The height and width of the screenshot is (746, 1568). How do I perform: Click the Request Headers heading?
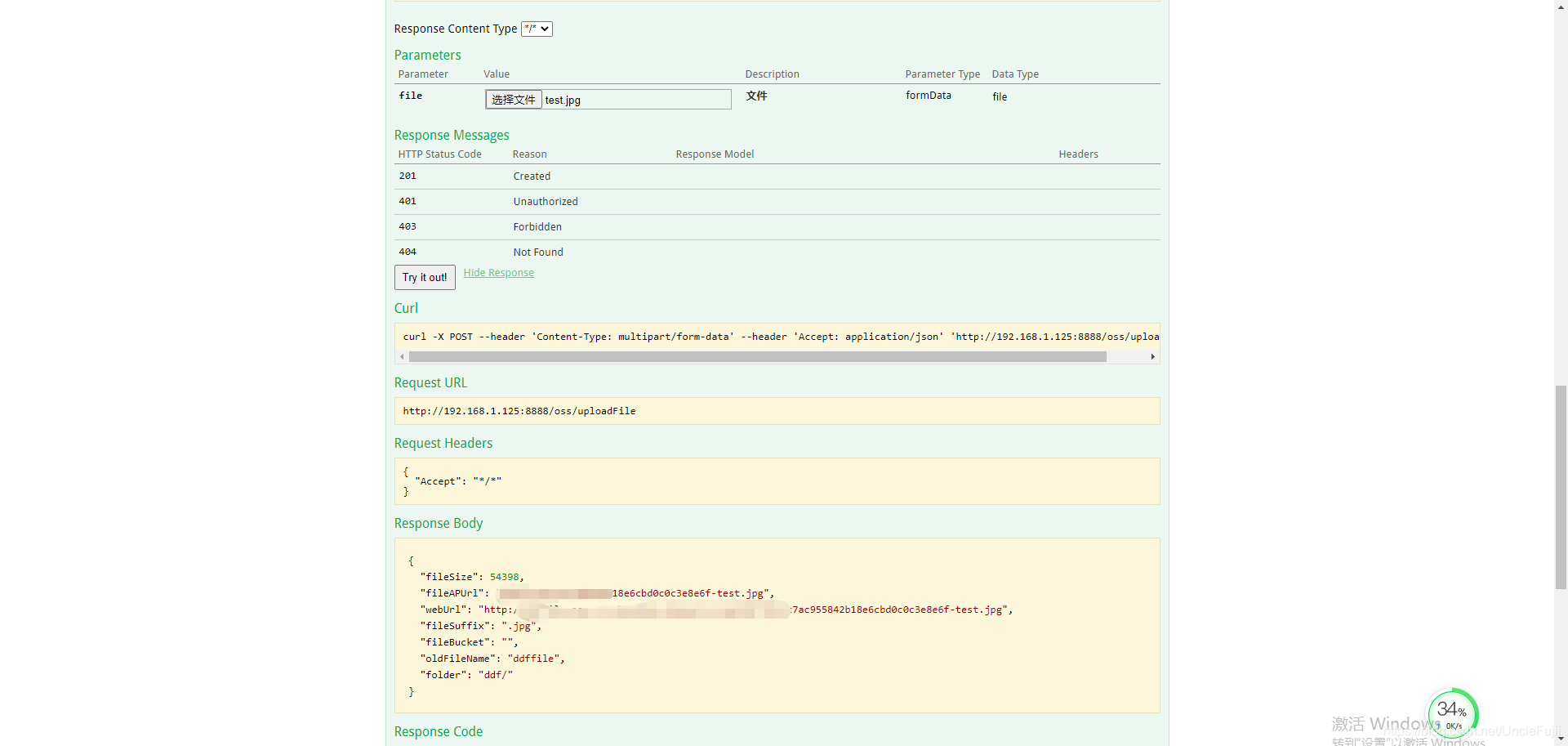(443, 443)
